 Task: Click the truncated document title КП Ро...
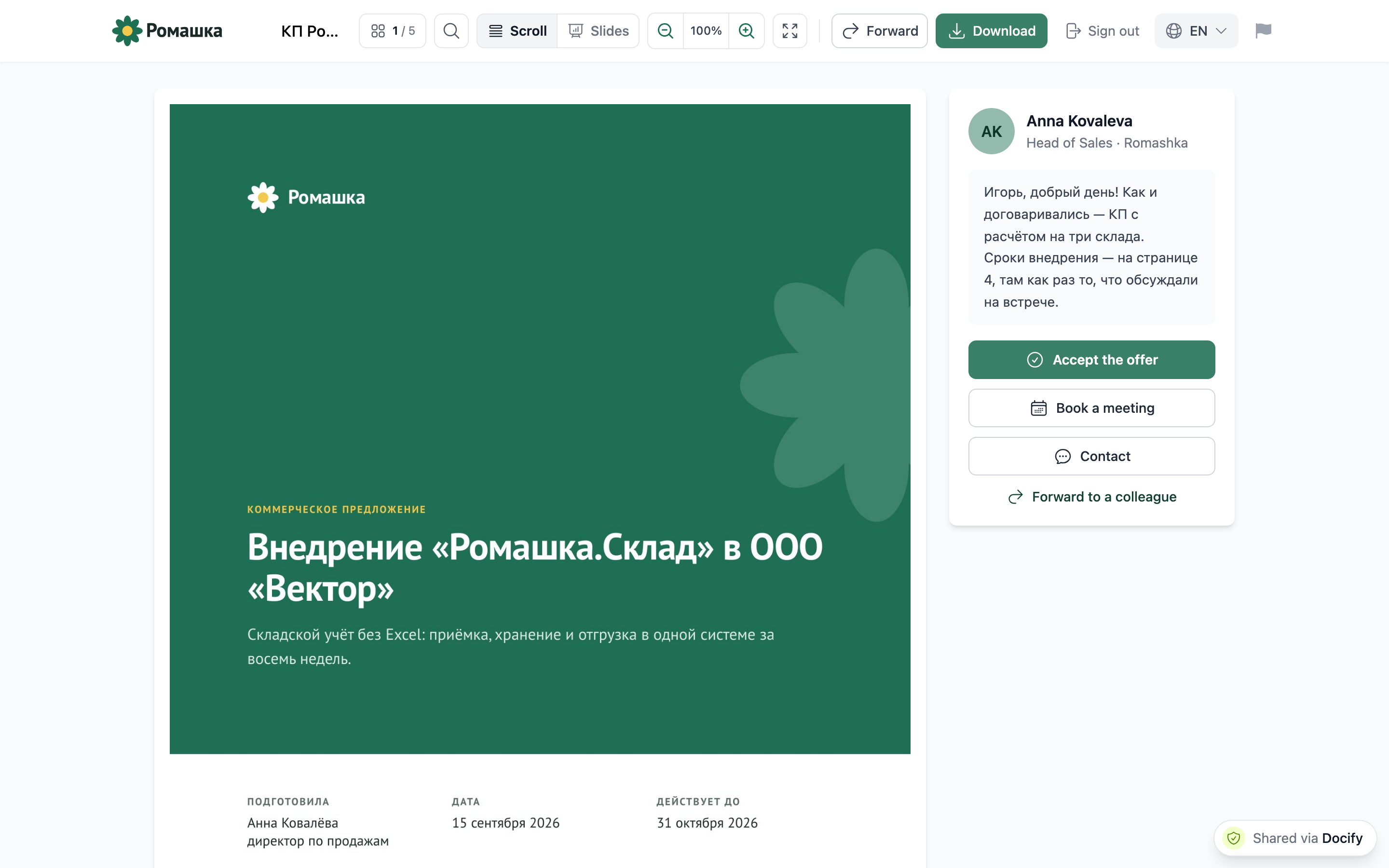tap(309, 31)
